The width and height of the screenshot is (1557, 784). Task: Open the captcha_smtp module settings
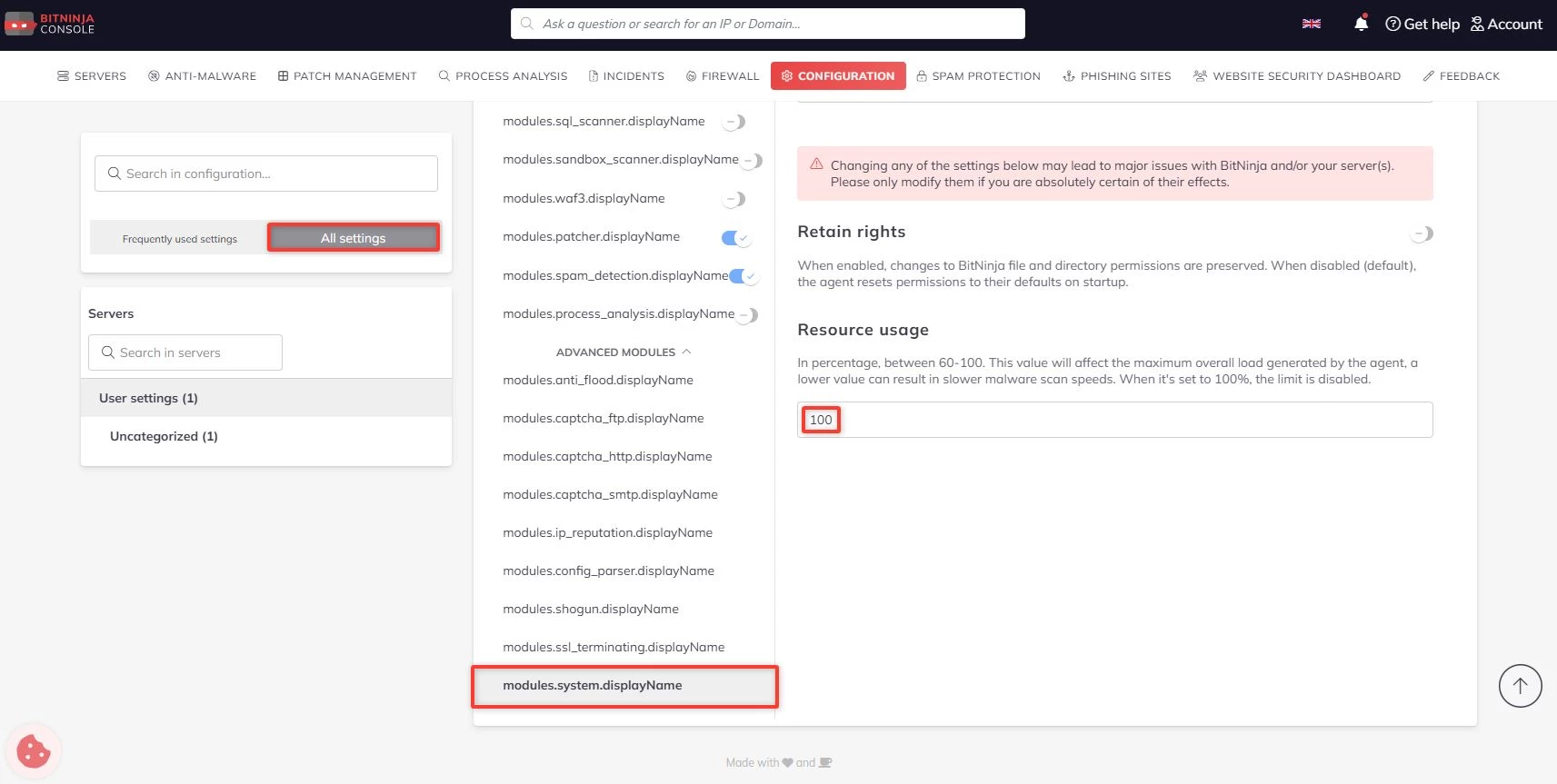[610, 495]
